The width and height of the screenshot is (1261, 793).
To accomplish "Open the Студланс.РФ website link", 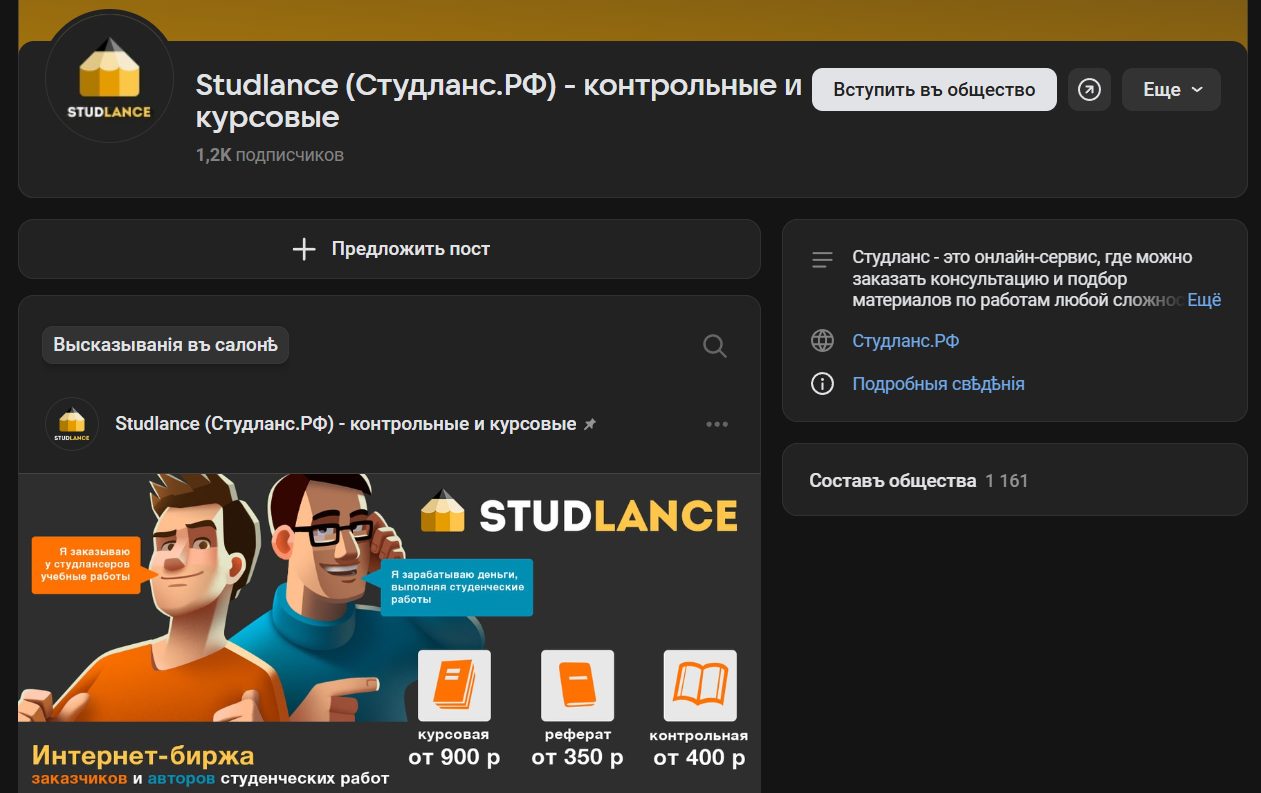I will [905, 341].
